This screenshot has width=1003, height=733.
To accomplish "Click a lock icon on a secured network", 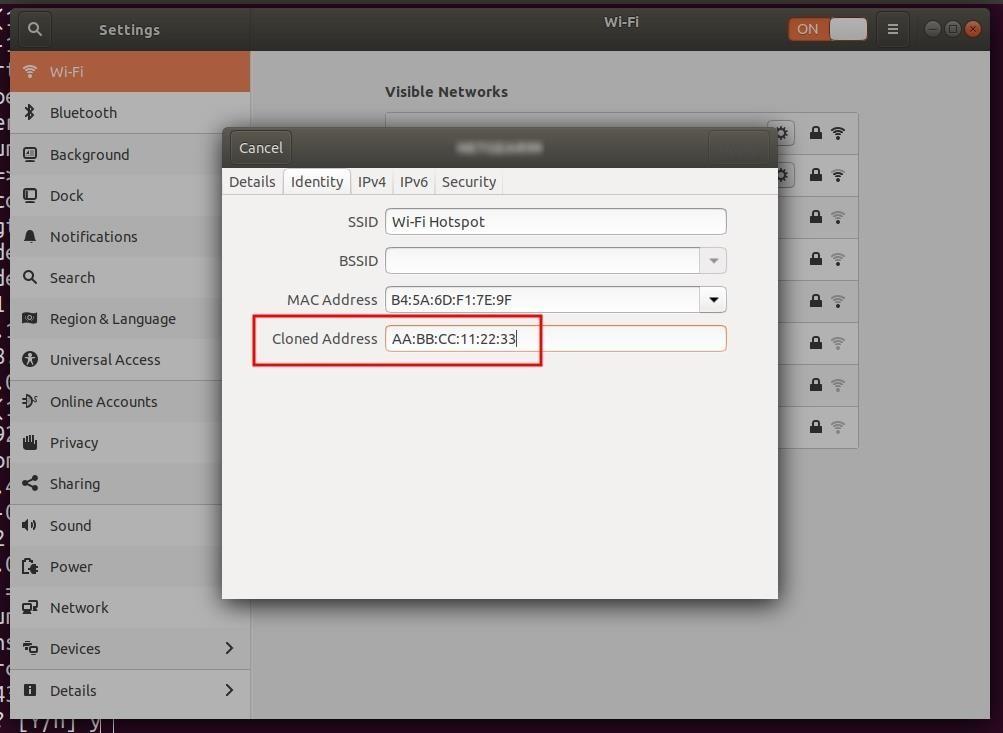I will (x=815, y=217).
